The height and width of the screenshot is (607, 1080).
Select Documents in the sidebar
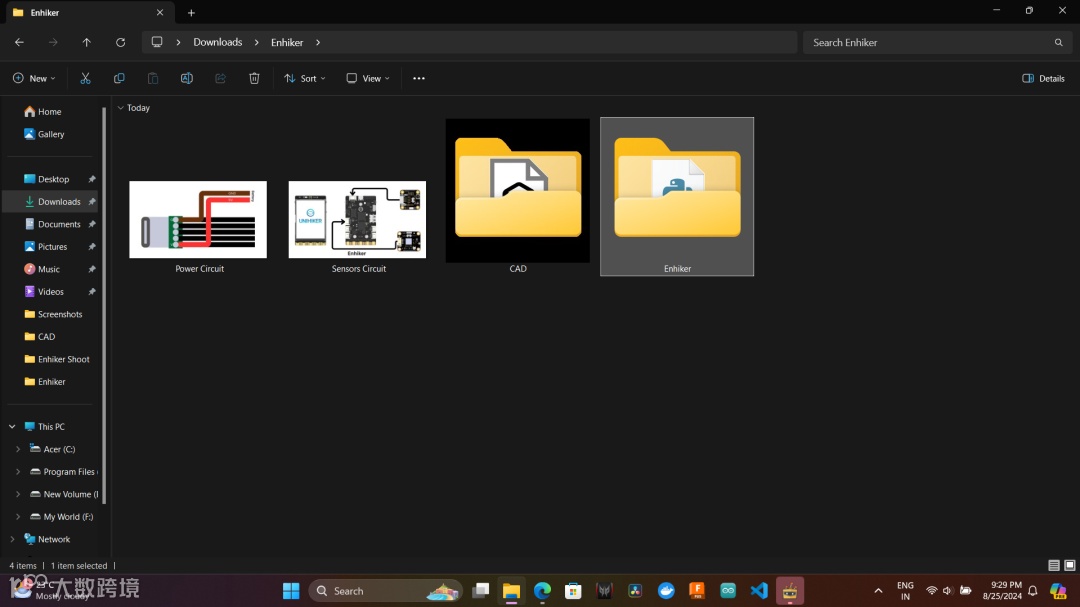point(59,224)
